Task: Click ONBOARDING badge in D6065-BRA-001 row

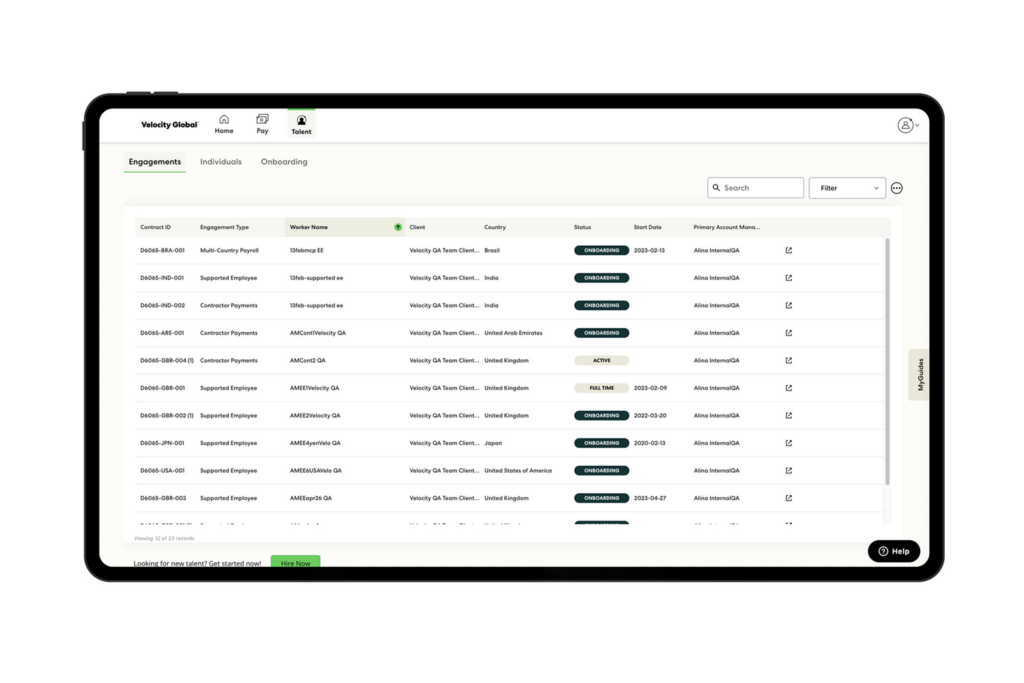Action: [x=601, y=250]
